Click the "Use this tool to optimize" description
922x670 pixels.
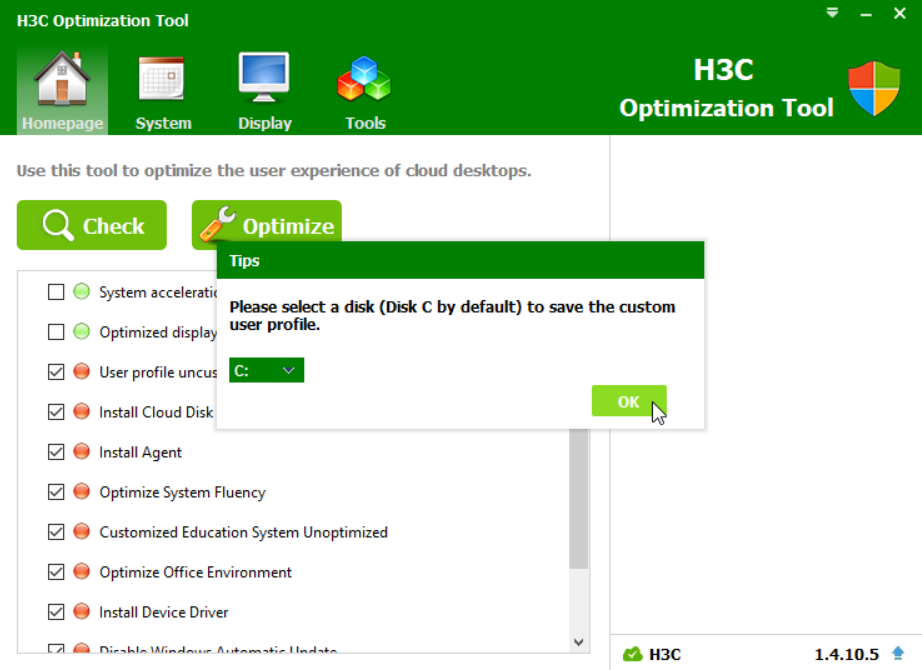(x=274, y=171)
